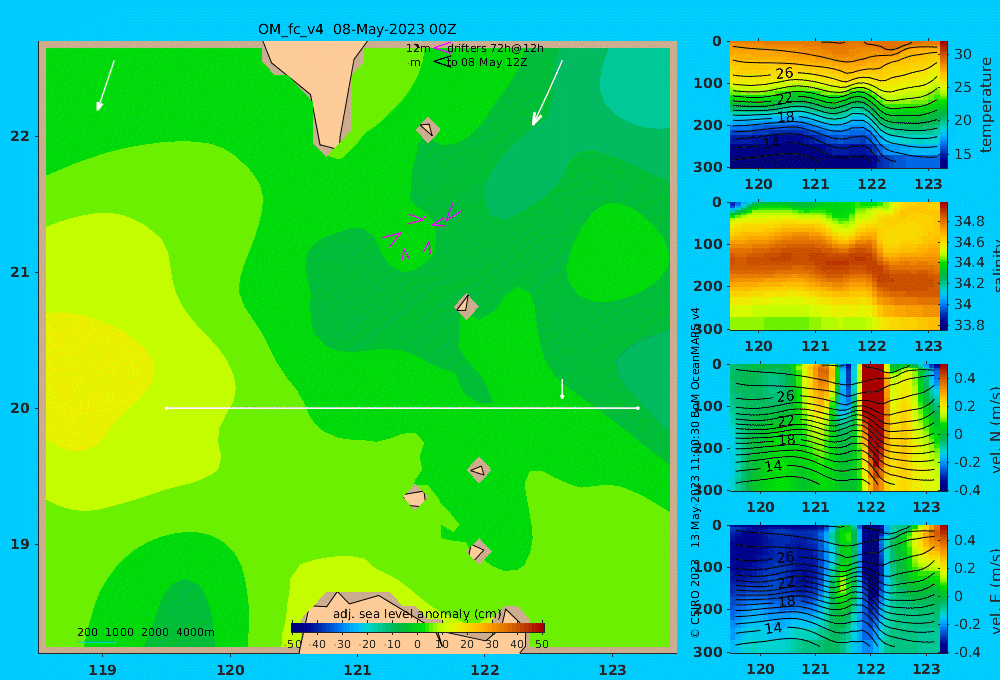
Task: Open the temperature section panel
Action: [x=834, y=105]
